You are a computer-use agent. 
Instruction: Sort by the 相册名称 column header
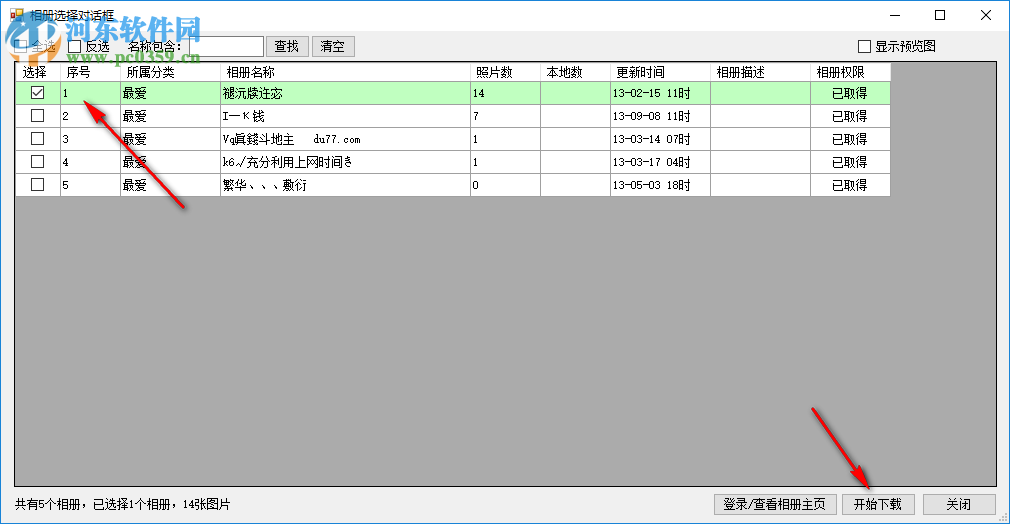(345, 72)
